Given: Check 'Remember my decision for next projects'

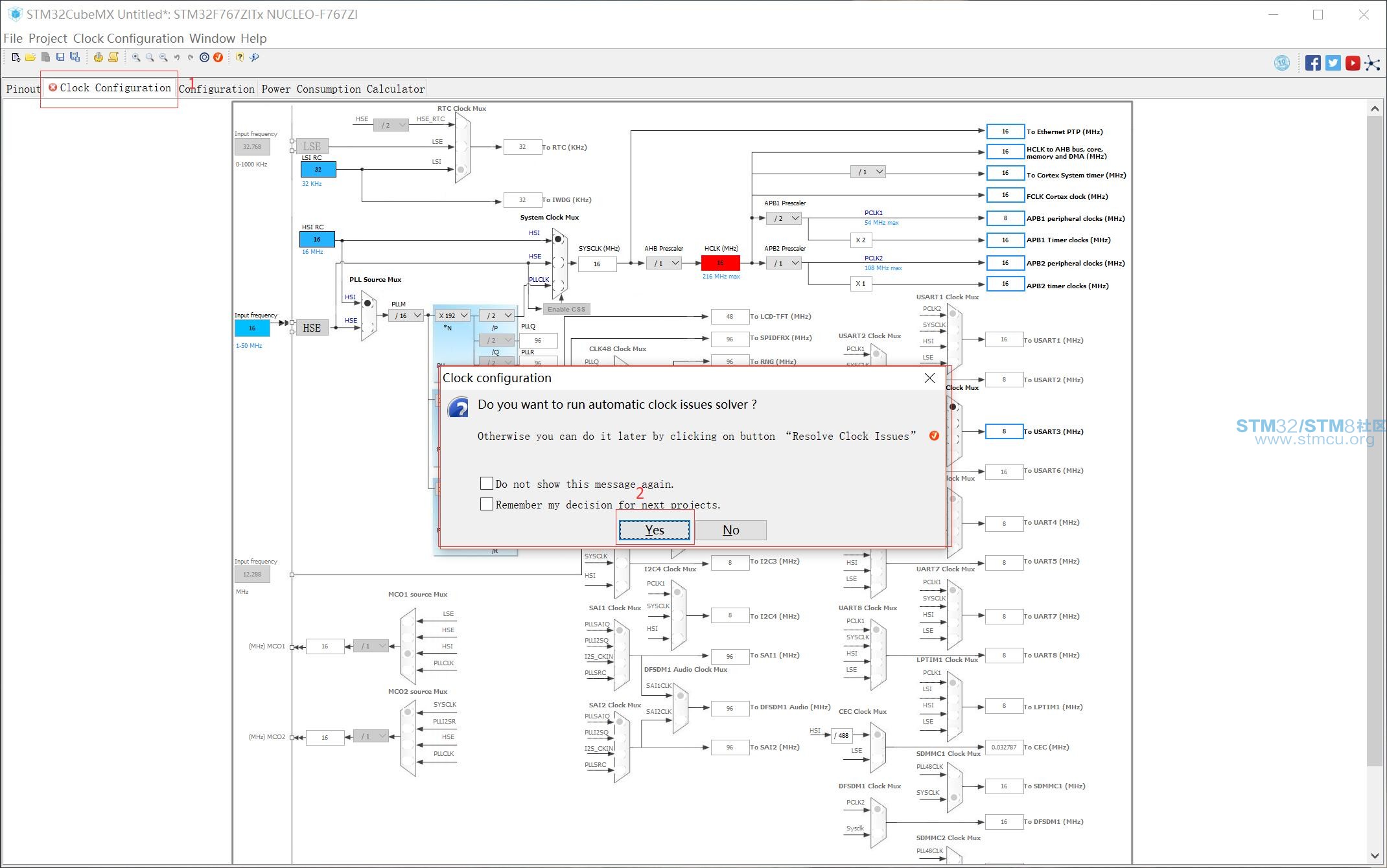Looking at the screenshot, I should (x=487, y=504).
